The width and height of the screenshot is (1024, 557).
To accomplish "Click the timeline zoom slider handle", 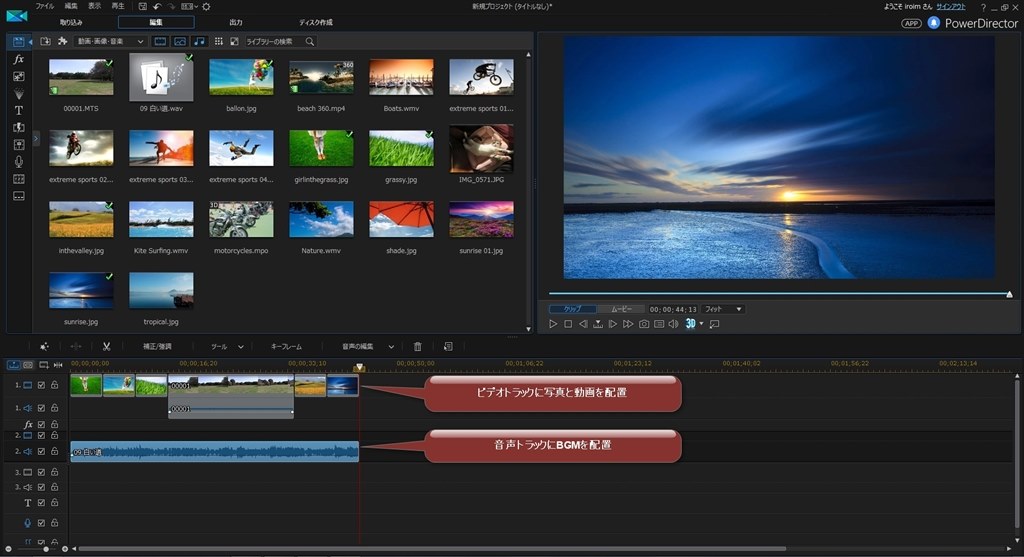I will click(46, 549).
